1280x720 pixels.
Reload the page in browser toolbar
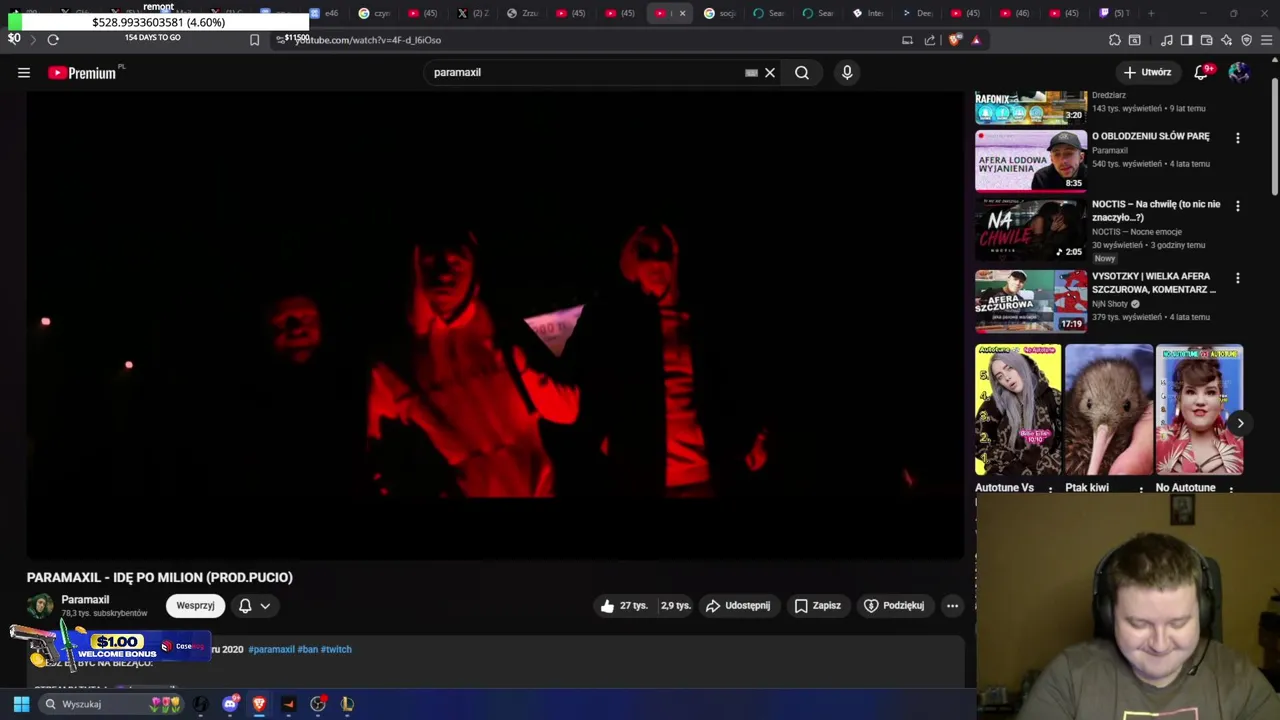[53, 40]
